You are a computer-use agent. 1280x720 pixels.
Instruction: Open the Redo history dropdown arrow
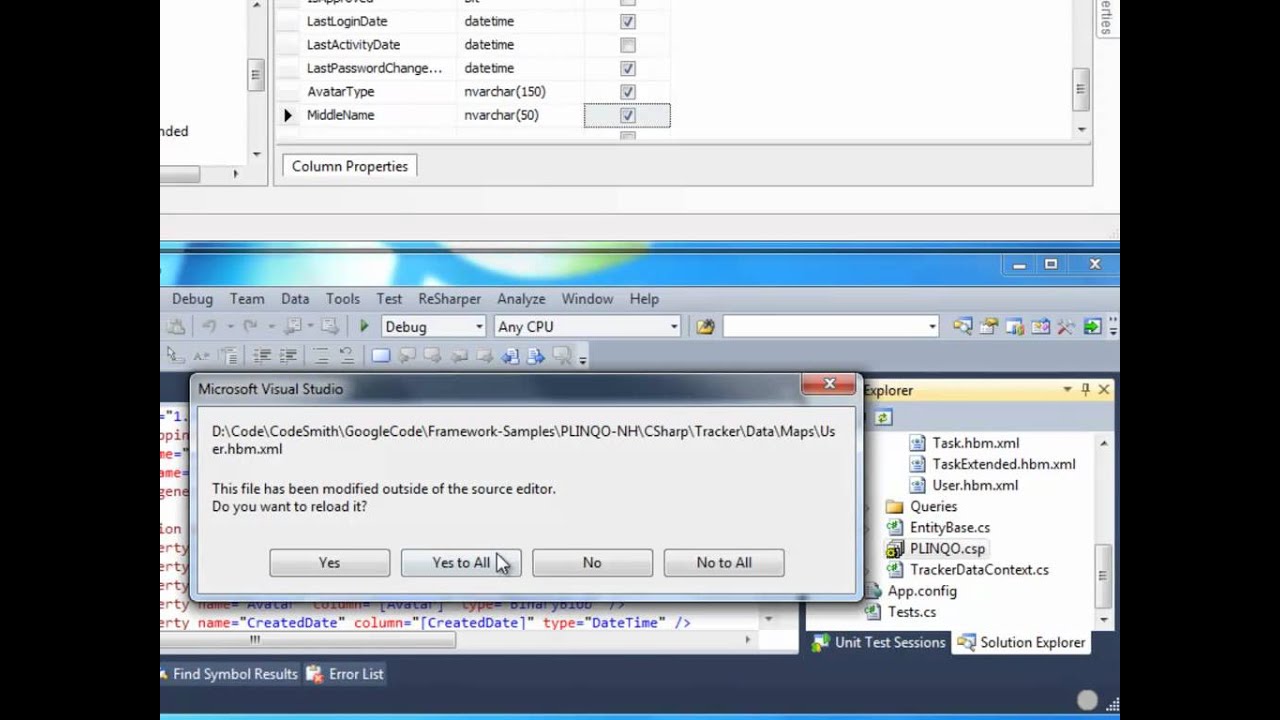tap(271, 326)
